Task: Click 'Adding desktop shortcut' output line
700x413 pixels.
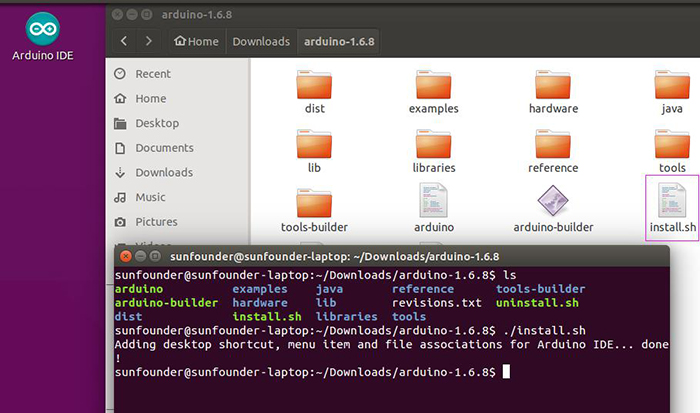Action: pyautogui.click(x=392, y=344)
